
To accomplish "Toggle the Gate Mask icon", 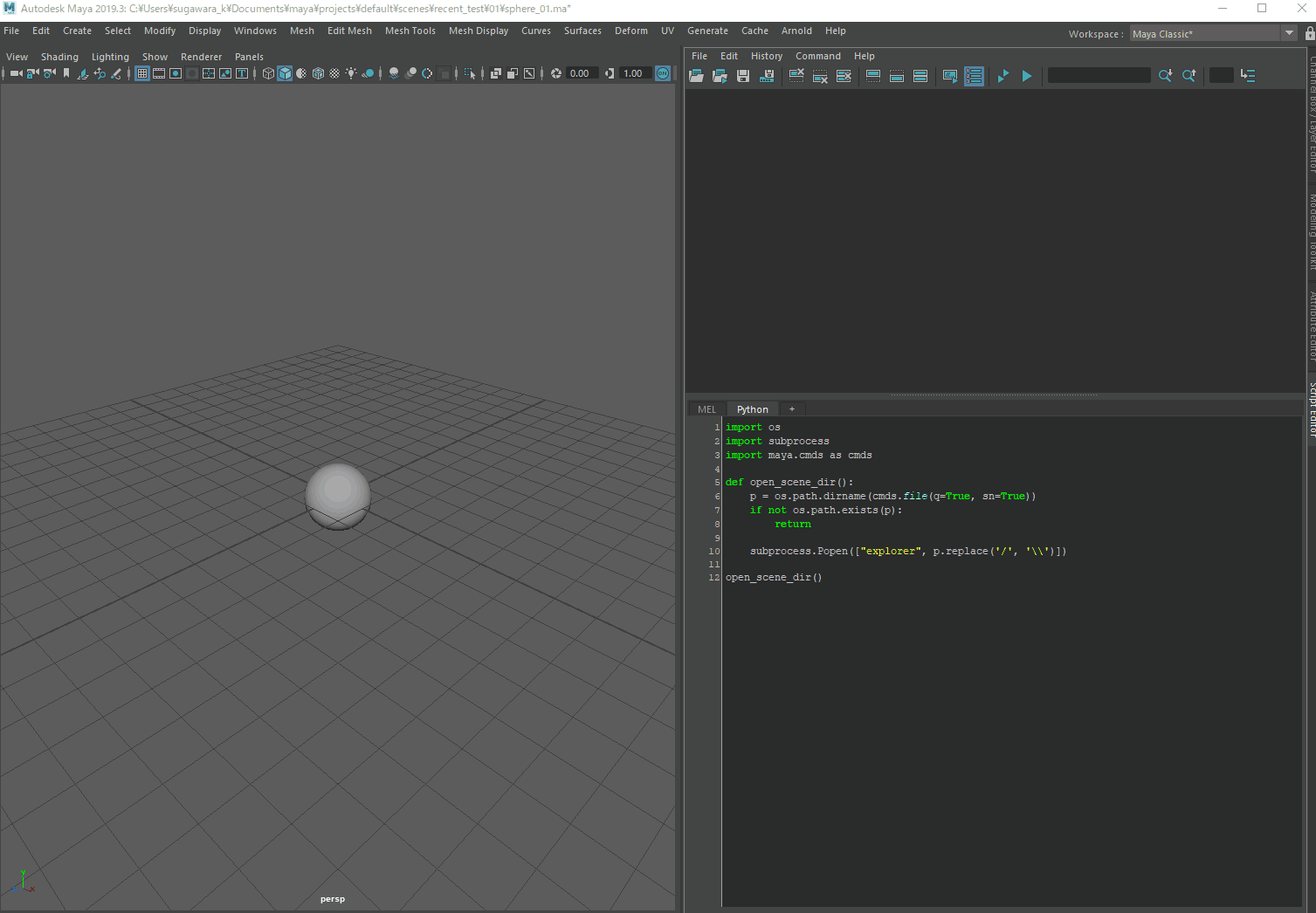I will (x=192, y=73).
